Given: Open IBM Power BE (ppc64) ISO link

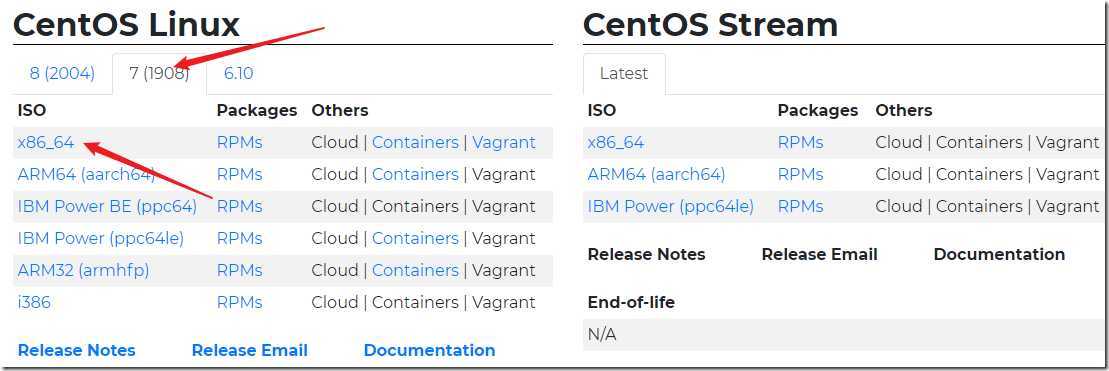Looking at the screenshot, I should pos(108,206).
